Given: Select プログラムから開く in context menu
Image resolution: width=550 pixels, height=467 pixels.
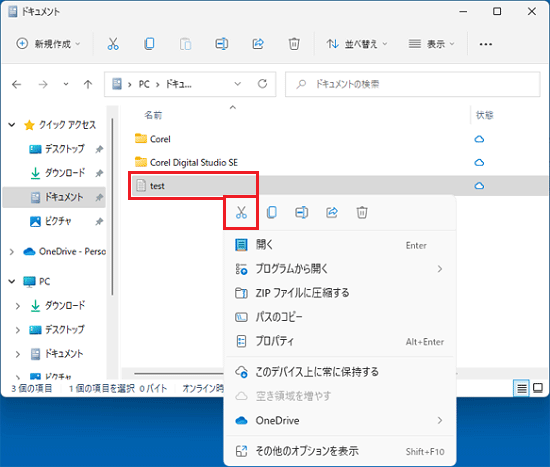Looking at the screenshot, I should click(x=340, y=269).
